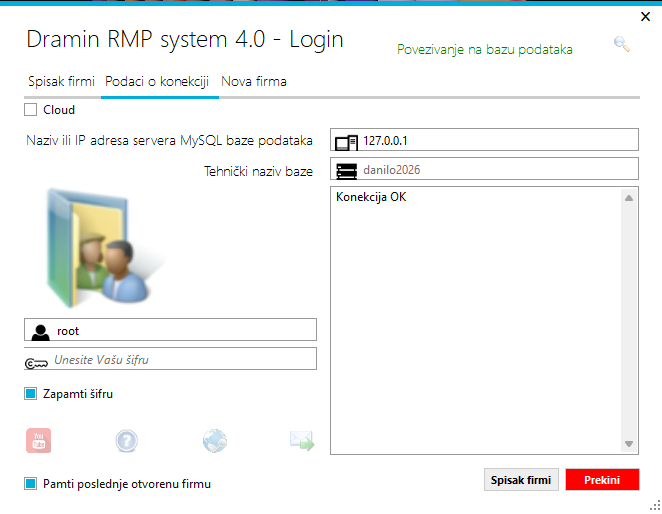
Task: Focus the server IP address field
Action: [x=484, y=140]
